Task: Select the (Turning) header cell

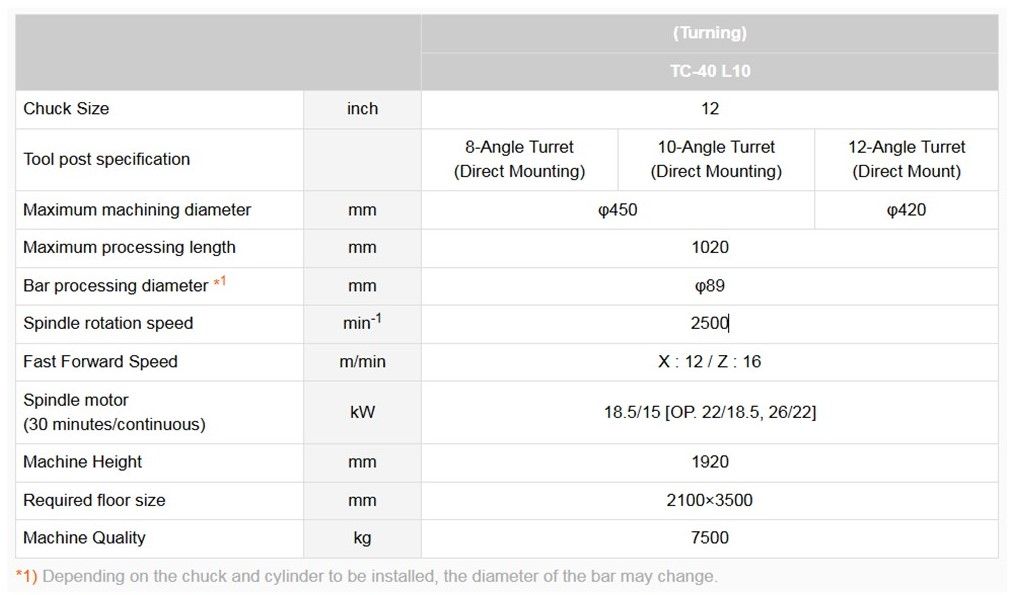Action: (709, 33)
